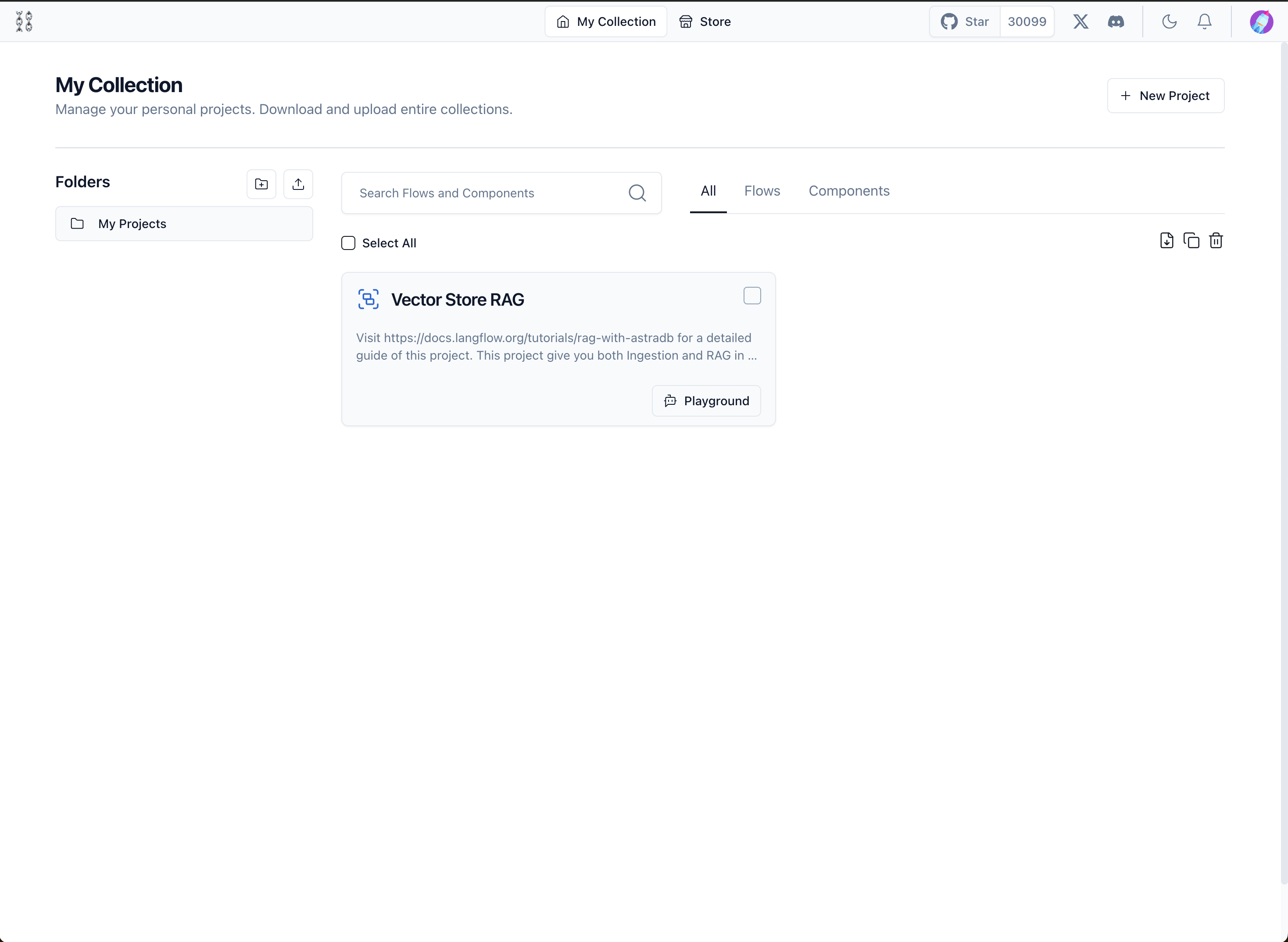Click the download selected items icon
Image resolution: width=1288 pixels, height=942 pixels.
1166,241
